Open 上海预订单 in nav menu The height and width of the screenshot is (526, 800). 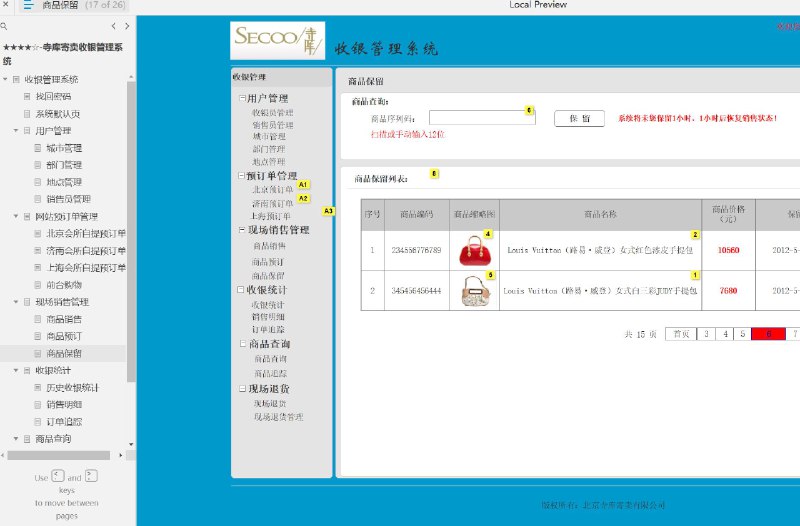[x=271, y=216]
